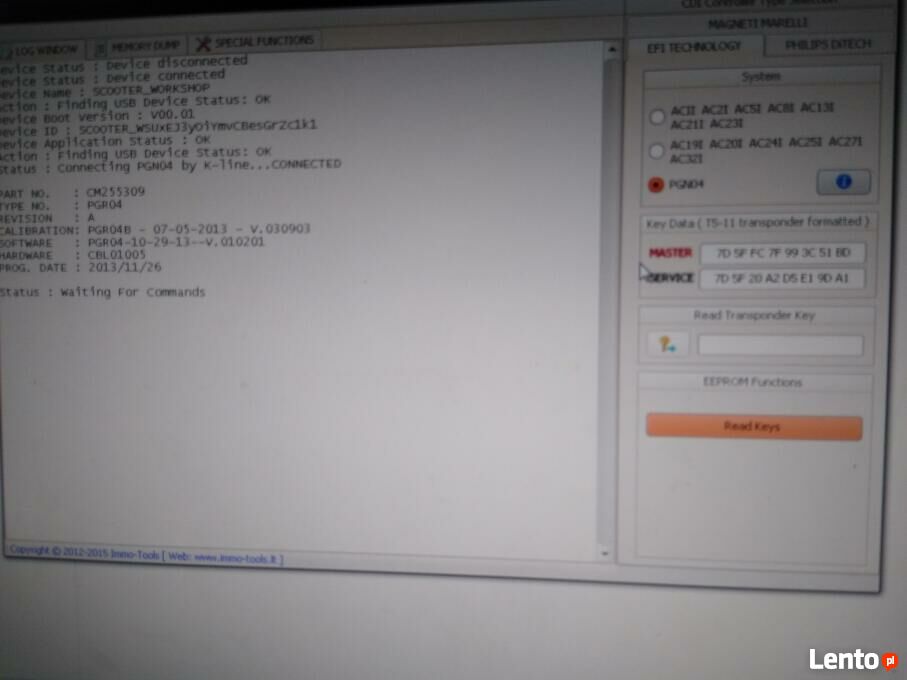This screenshot has height=680, width=907.
Task: Click the Device Boot Version V00.01 line
Action: point(97,116)
